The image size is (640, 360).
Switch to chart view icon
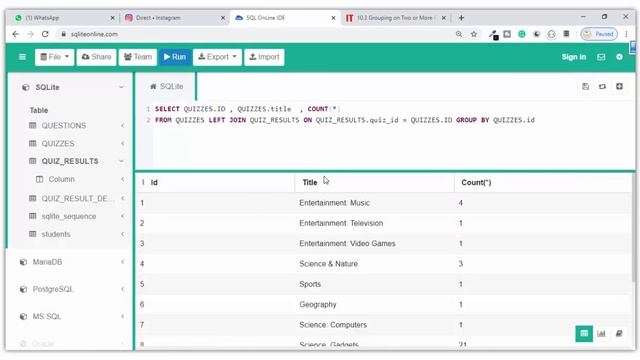[601, 333]
